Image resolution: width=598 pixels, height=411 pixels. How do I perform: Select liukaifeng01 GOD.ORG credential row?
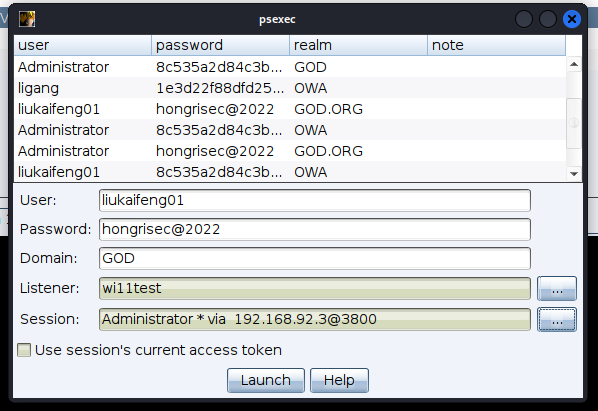[290, 109]
